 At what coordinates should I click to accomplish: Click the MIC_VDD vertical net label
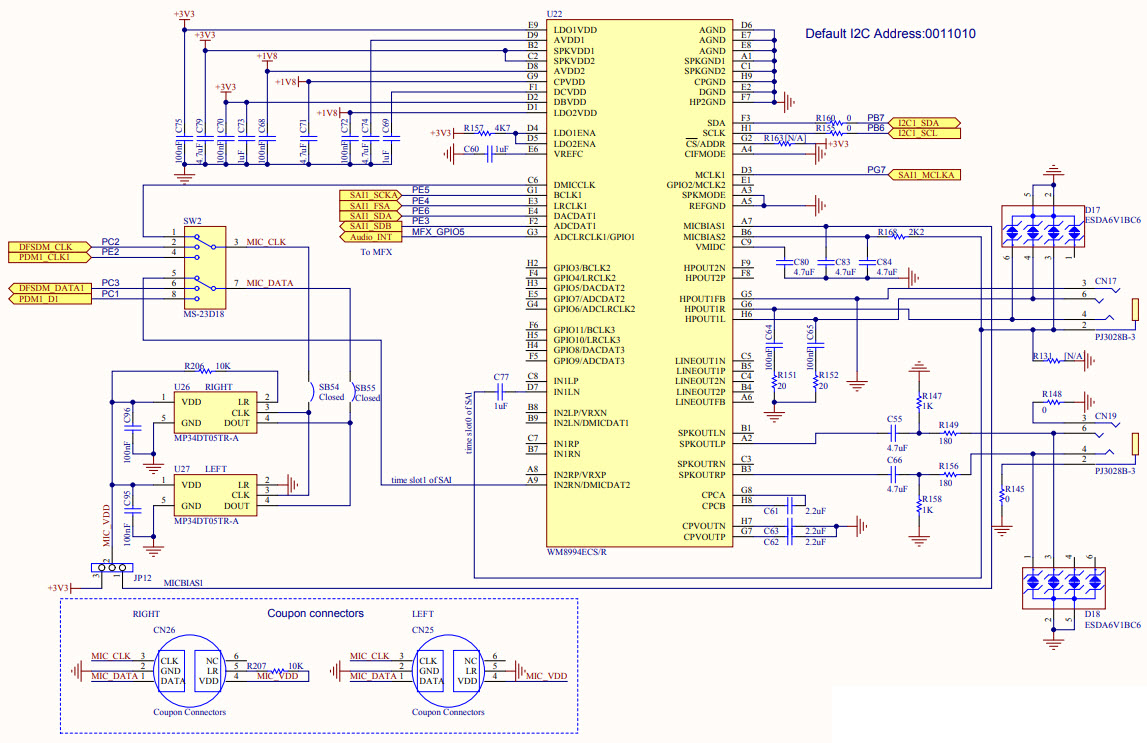point(106,525)
